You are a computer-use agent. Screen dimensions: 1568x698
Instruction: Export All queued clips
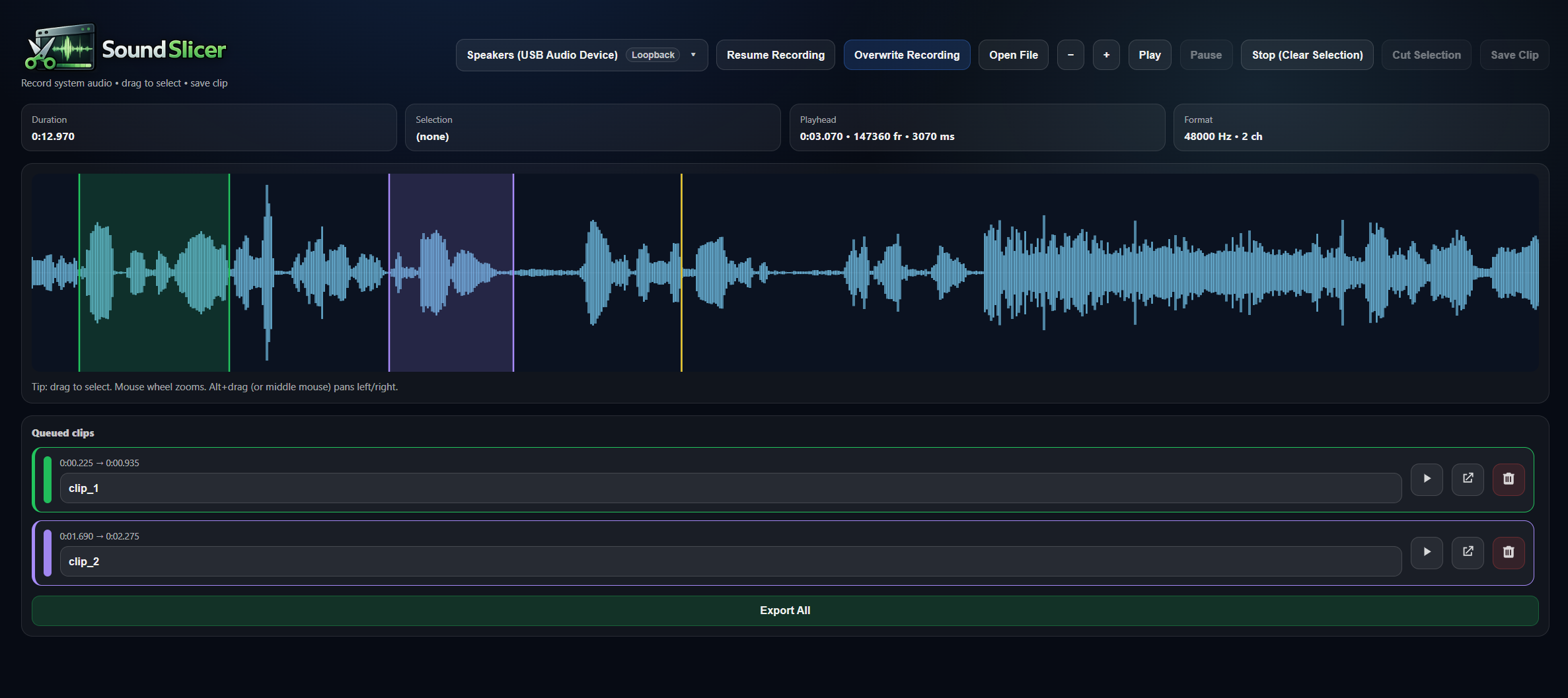784,610
